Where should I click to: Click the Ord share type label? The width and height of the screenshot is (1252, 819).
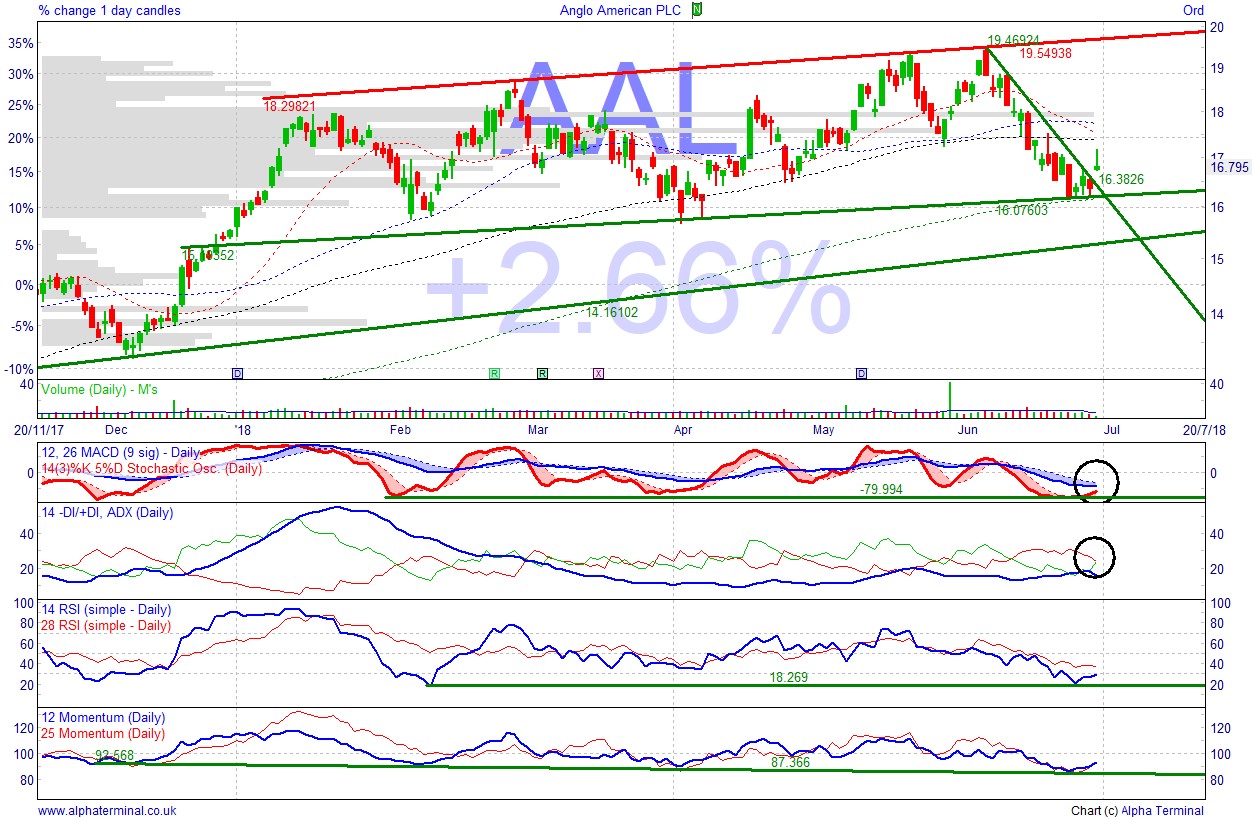(1193, 10)
